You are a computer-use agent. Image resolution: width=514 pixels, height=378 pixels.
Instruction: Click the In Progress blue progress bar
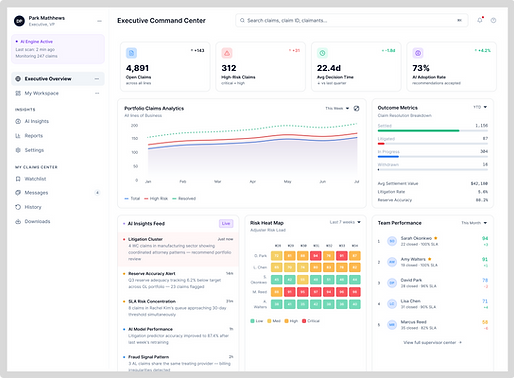pos(388,157)
